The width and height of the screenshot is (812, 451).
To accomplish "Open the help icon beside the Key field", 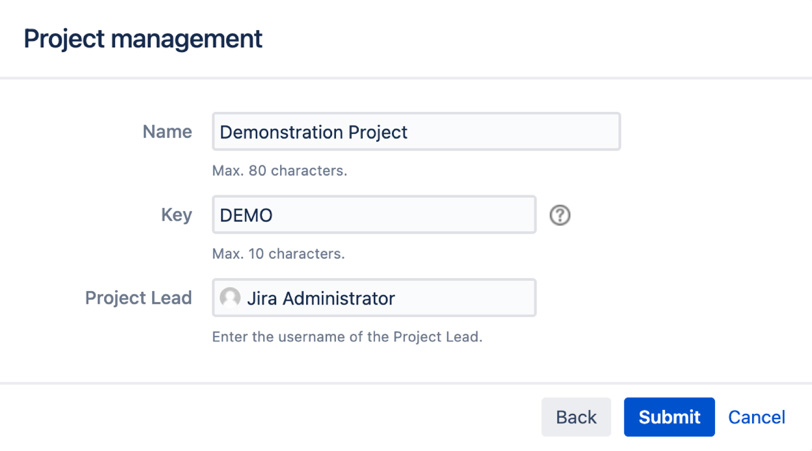I will tap(560, 215).
